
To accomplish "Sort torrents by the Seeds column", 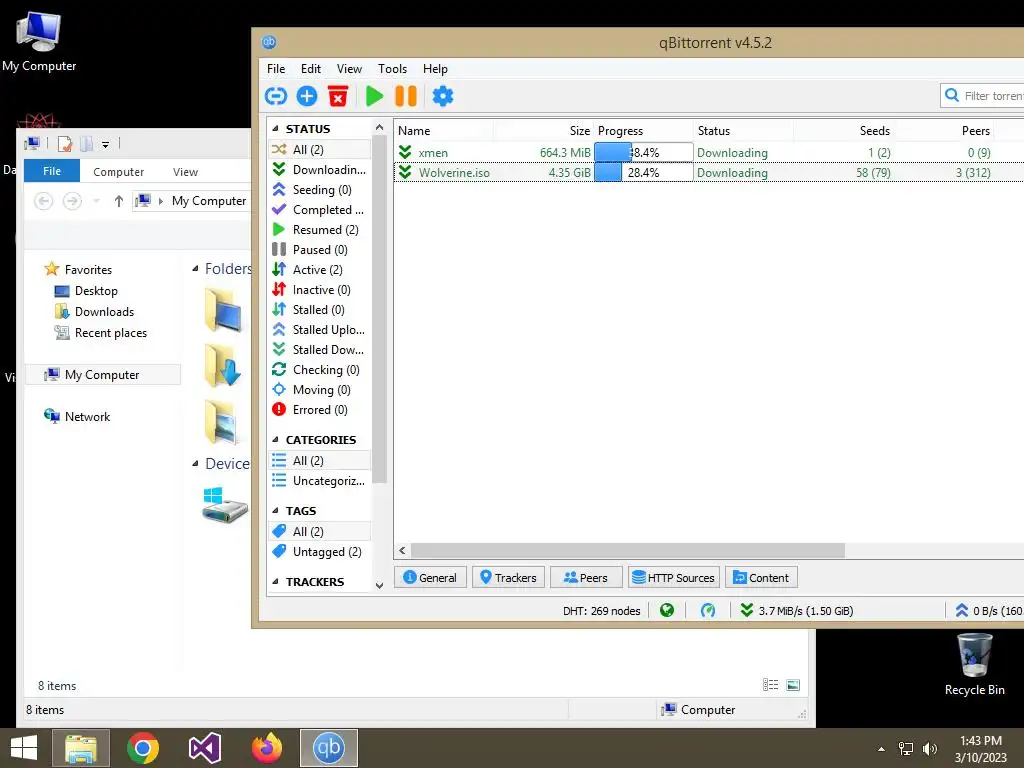I will [844, 131].
